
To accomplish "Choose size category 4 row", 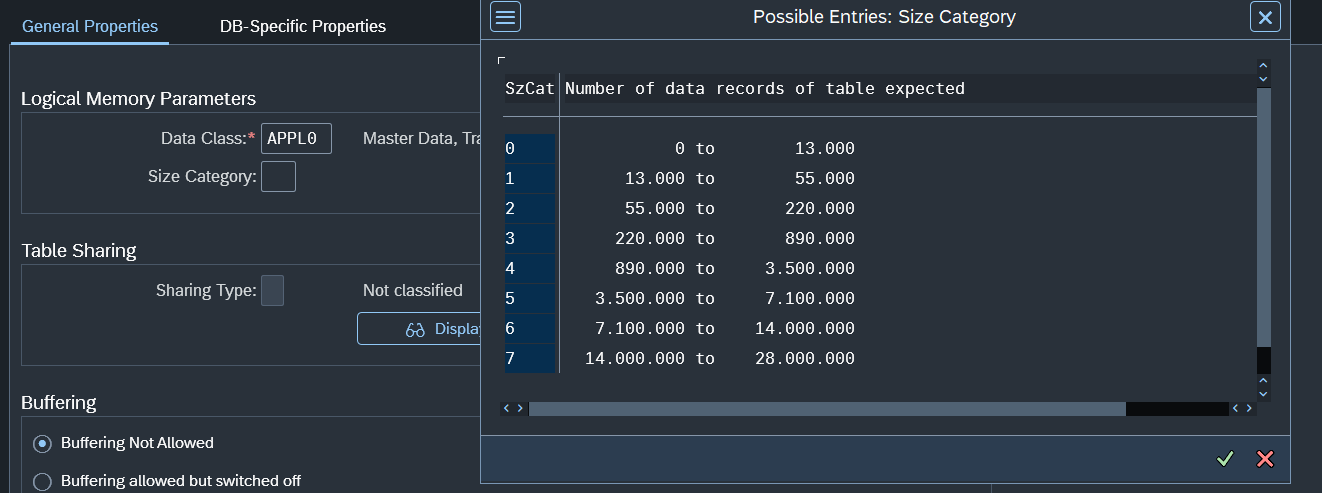I will click(x=529, y=269).
